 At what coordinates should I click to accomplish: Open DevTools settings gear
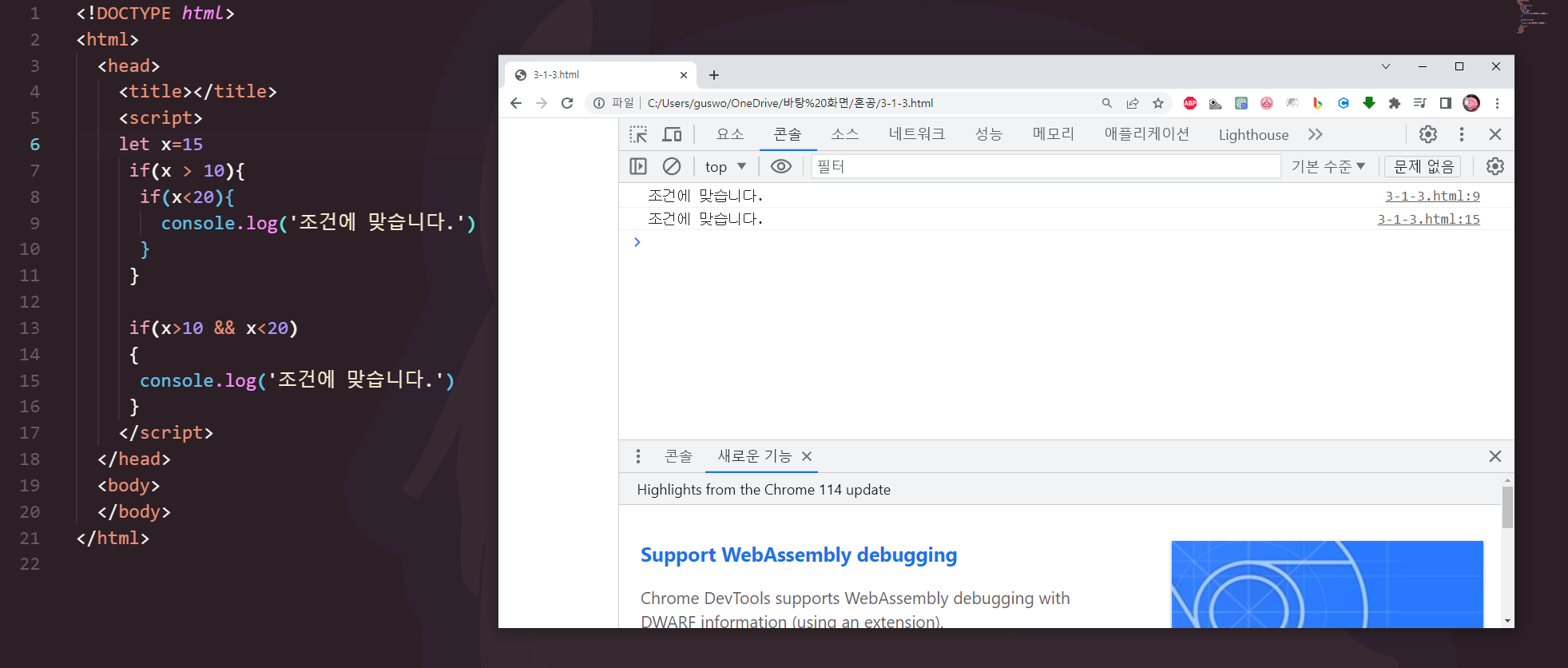coord(1428,134)
